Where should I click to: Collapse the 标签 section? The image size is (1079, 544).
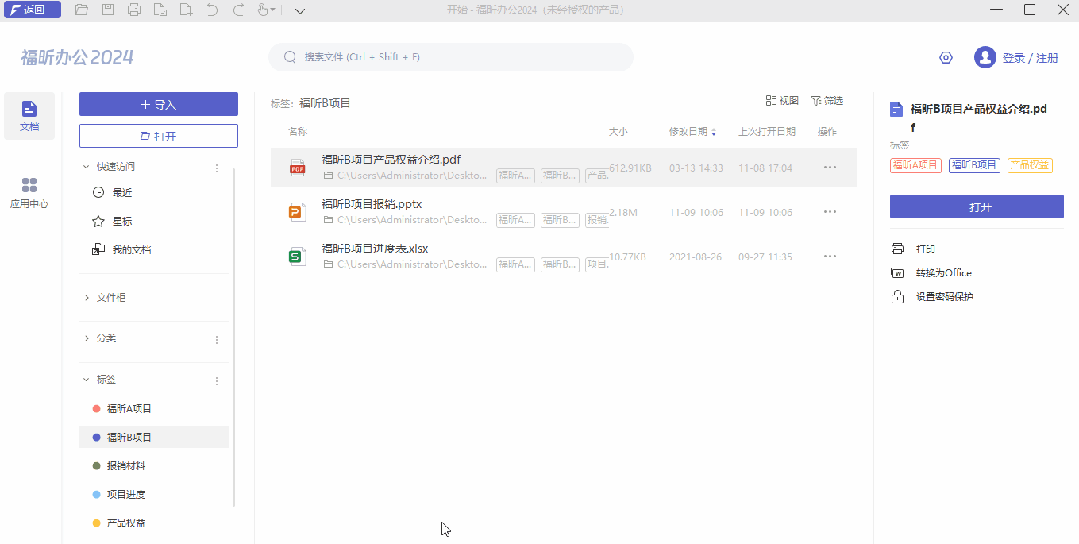[x=86, y=379]
